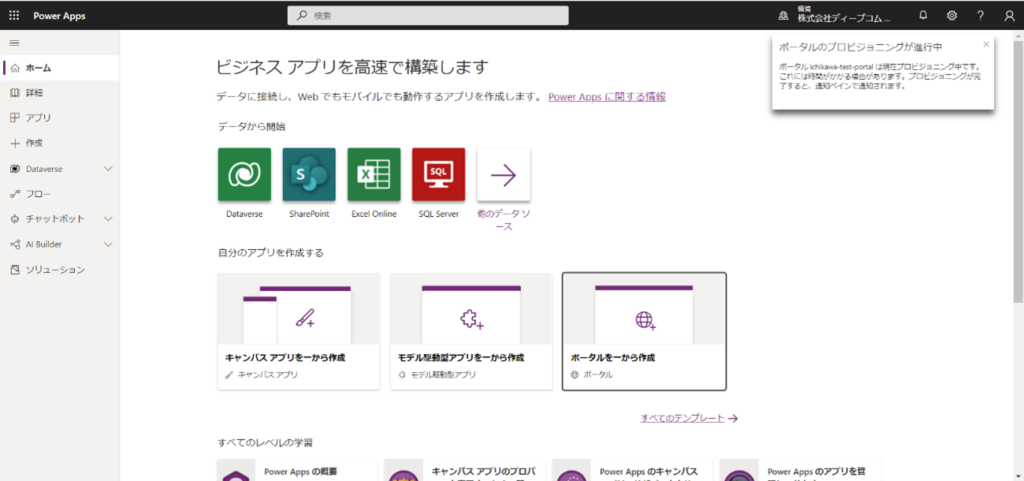Open ソリューション in the sidebar
The image size is (1024, 481).
click(55, 270)
